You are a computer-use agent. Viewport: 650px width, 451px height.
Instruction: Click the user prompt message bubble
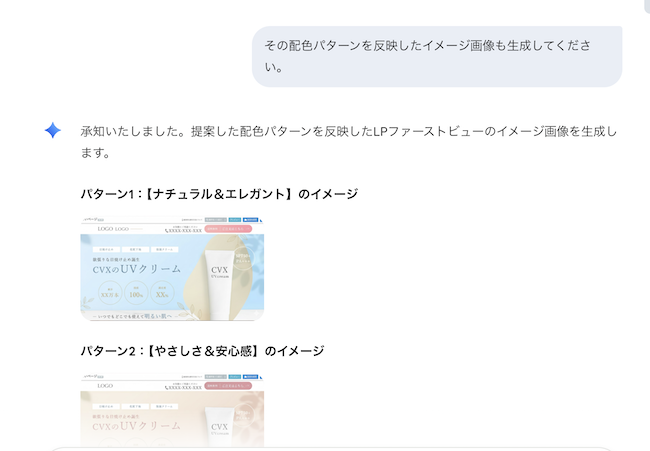click(437, 56)
